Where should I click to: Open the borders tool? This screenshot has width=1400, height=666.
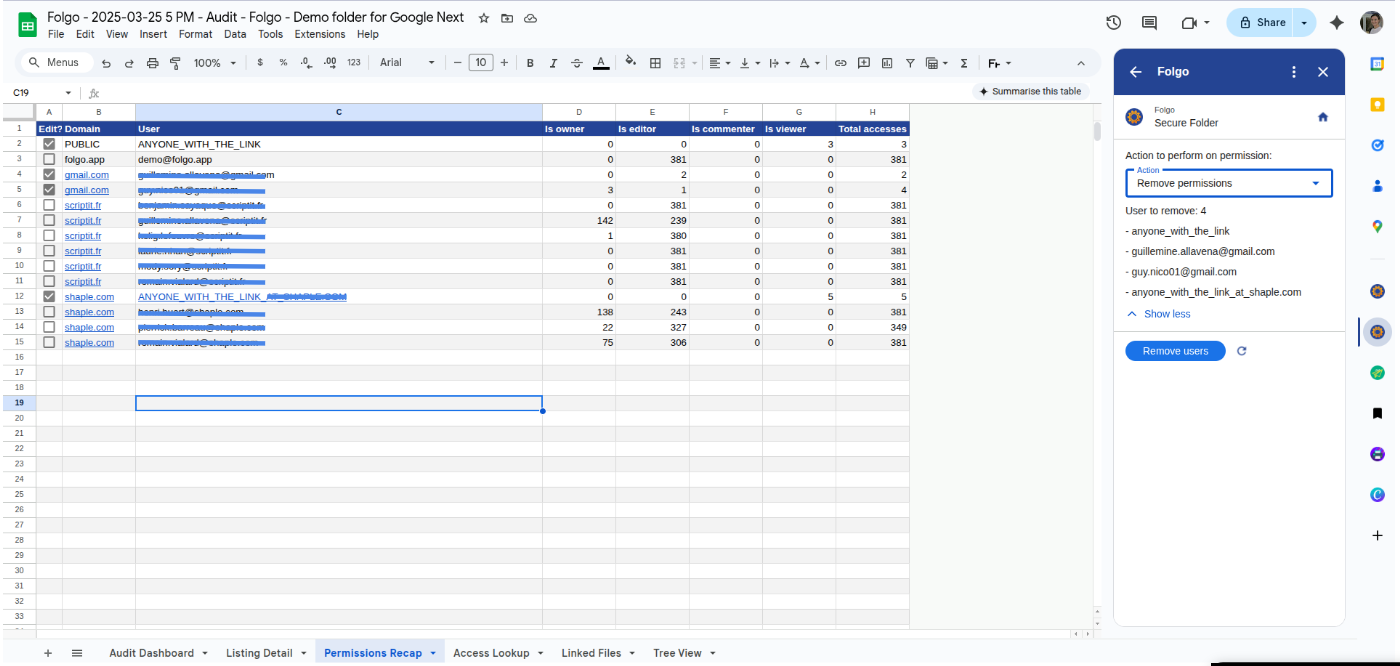[656, 63]
